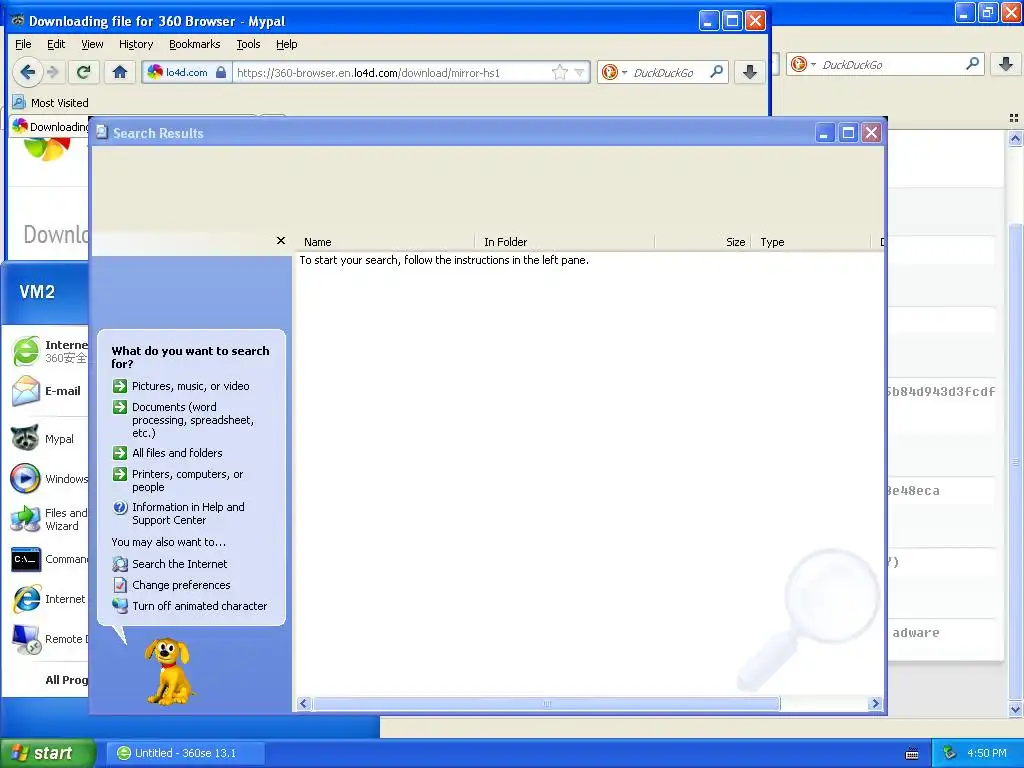Open the History menu in Mypal
This screenshot has width=1024, height=768.
click(136, 44)
